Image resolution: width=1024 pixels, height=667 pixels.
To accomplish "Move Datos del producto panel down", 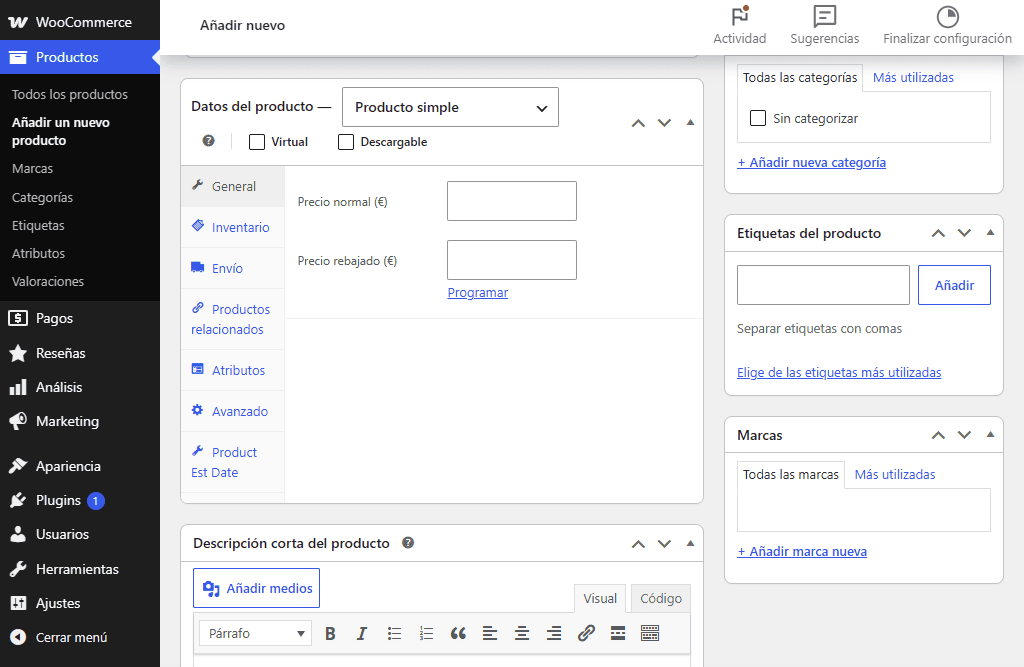I will (664, 123).
